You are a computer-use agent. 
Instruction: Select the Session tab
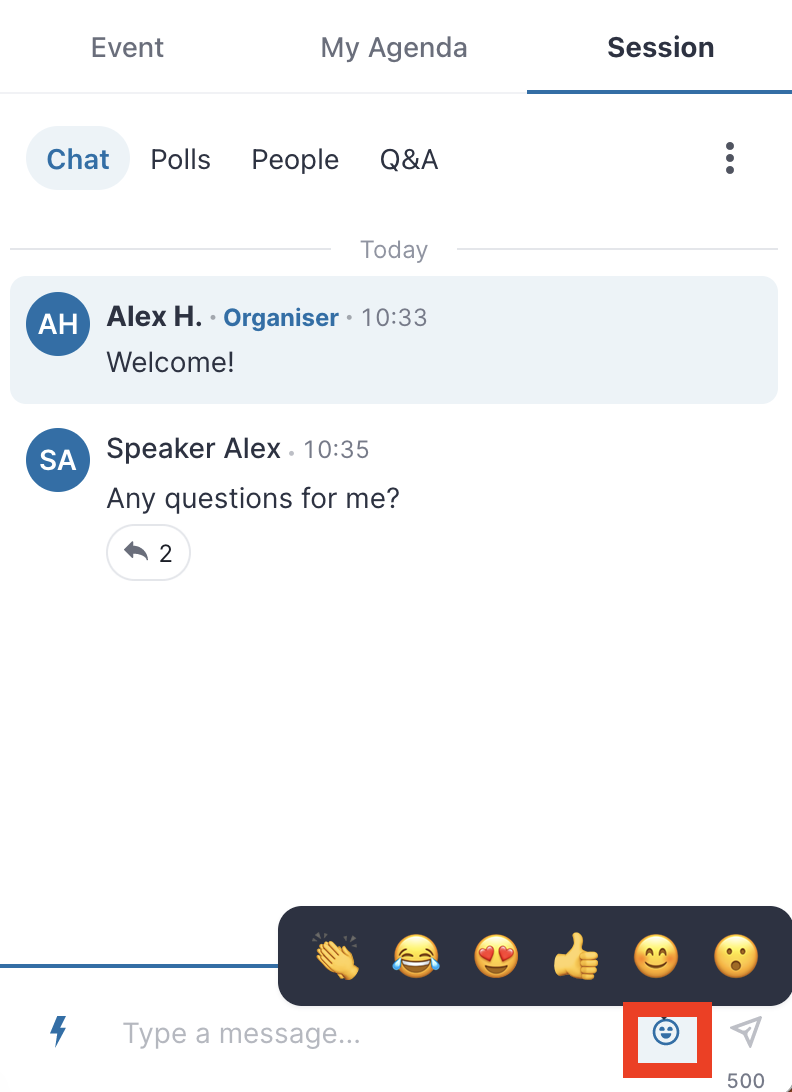660,47
